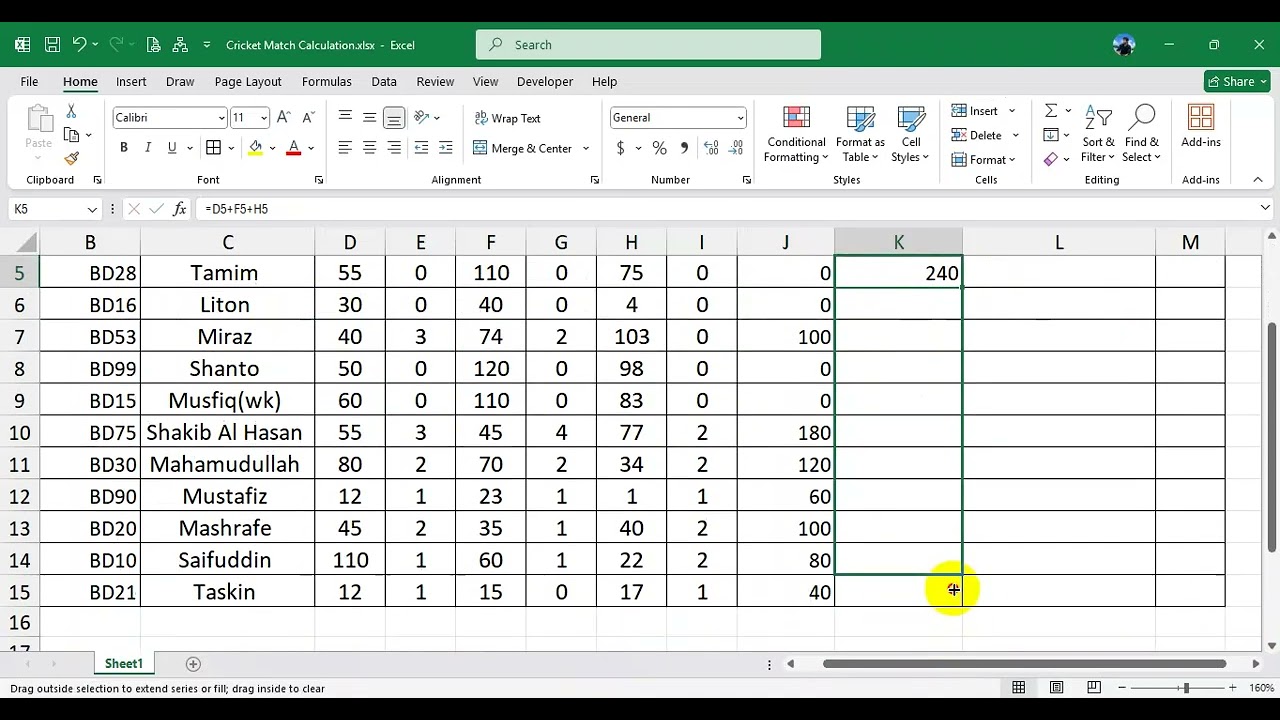Click the zoom out minus button
Screen dimensions: 1280x720
pyautogui.click(x=1123, y=688)
